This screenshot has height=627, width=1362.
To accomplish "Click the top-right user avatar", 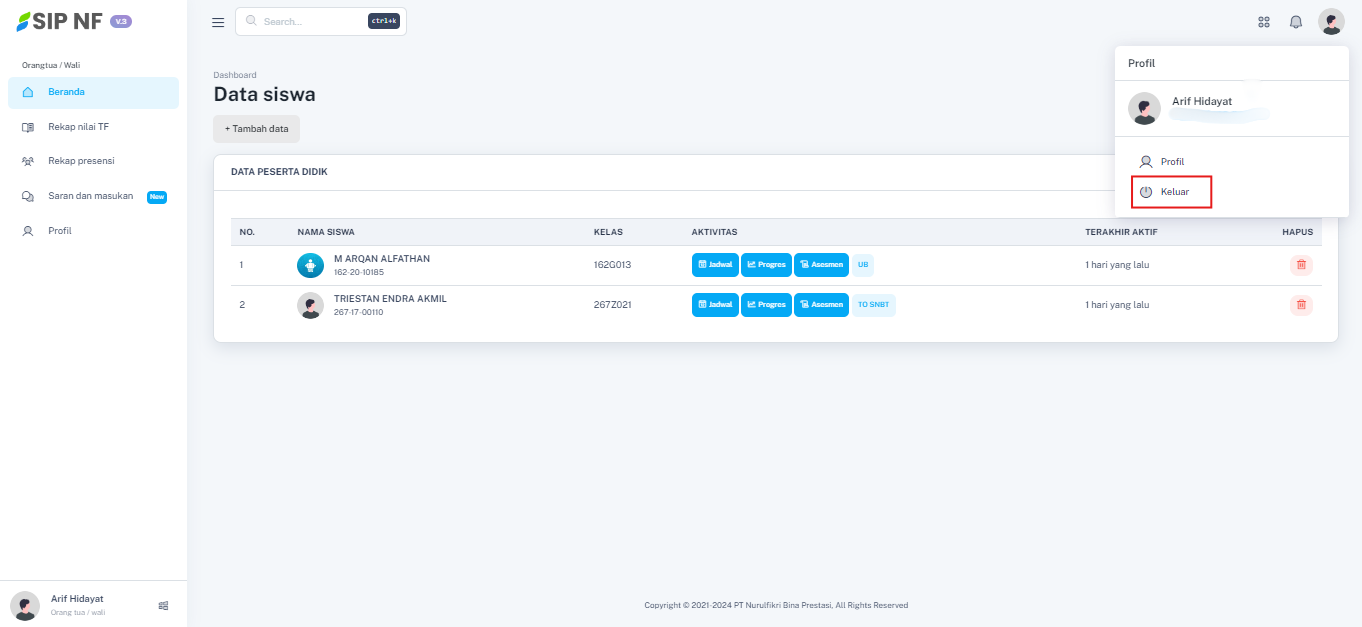I will click(1331, 22).
